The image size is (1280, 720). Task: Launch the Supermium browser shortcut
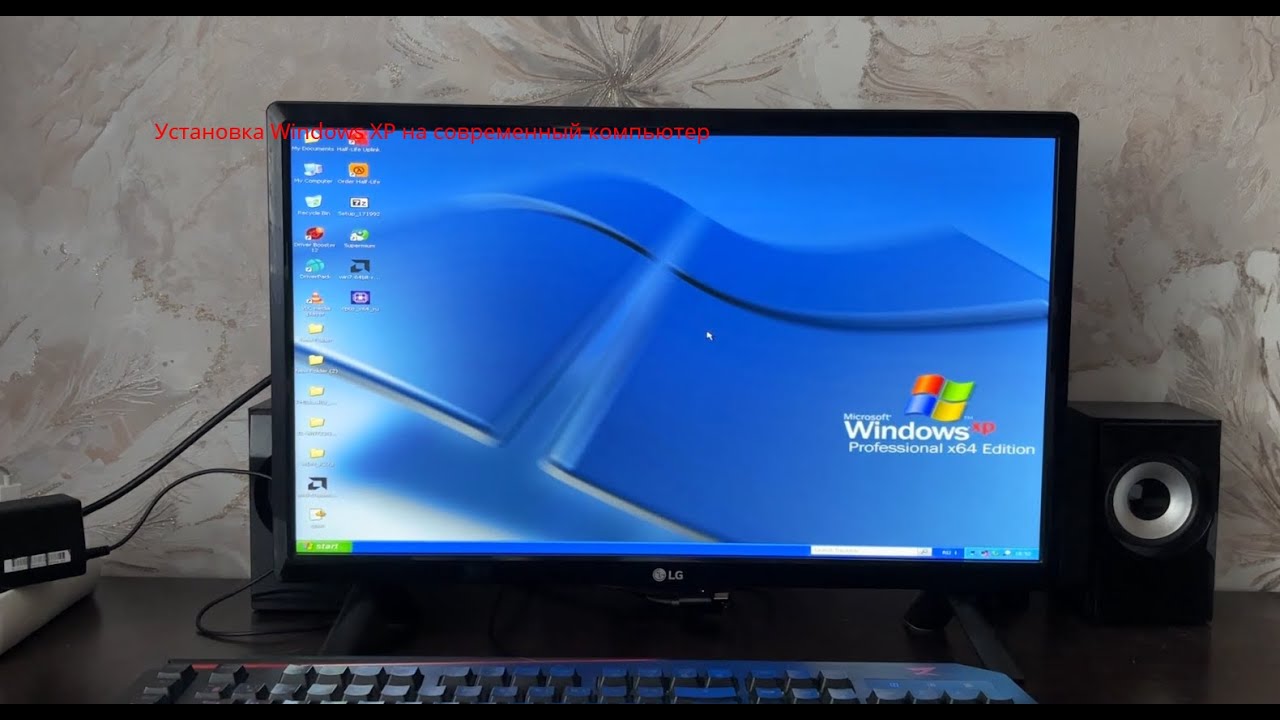[360, 236]
